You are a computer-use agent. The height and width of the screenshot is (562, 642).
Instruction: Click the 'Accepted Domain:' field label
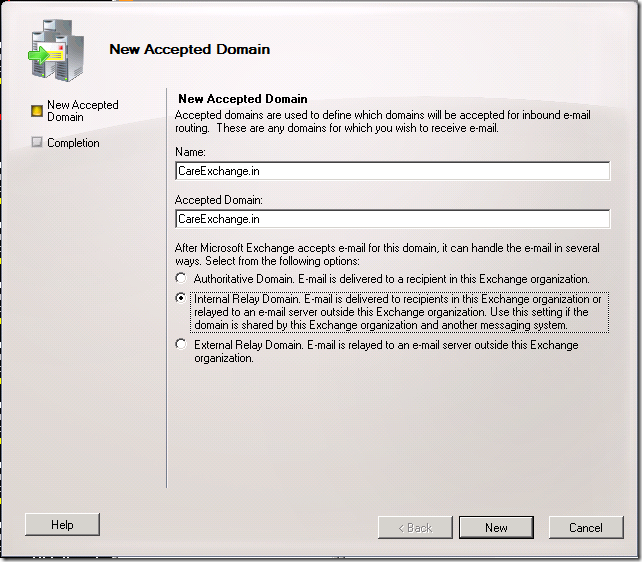point(219,200)
